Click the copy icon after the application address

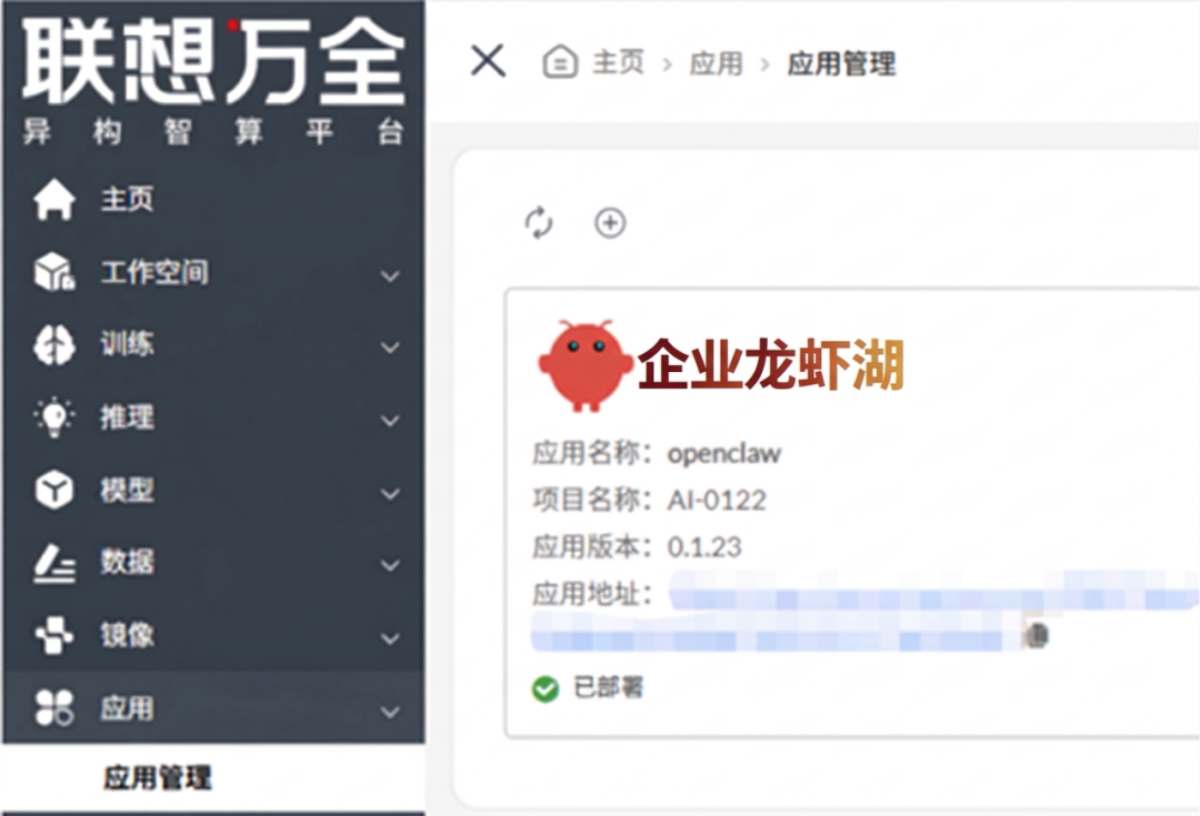click(1037, 634)
